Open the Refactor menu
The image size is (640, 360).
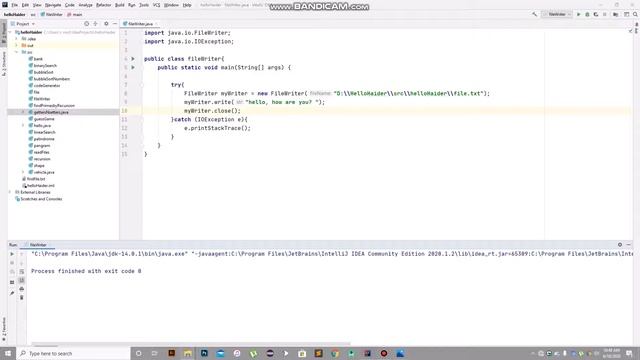(103, 5)
